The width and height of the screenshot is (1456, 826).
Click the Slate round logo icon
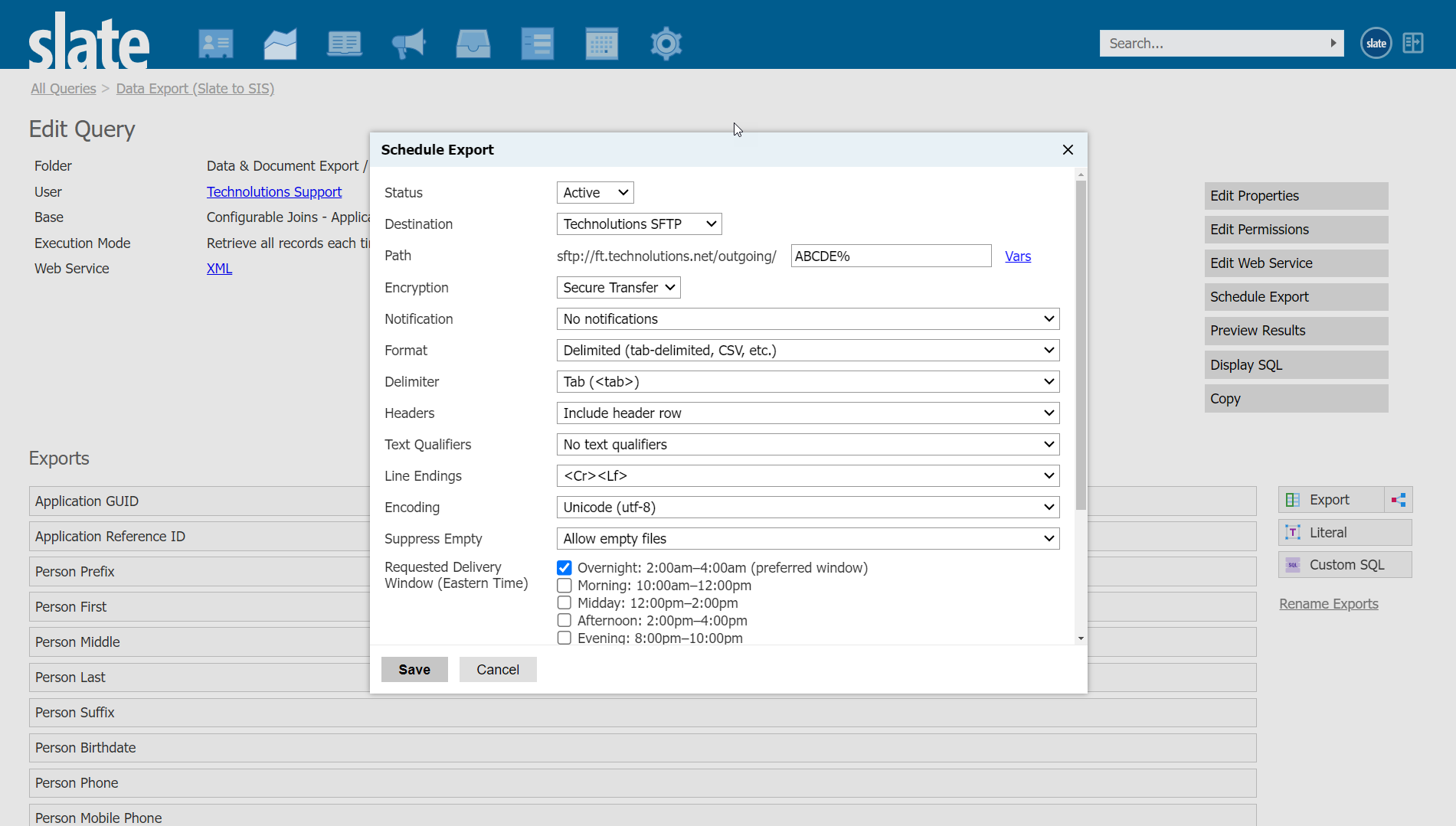(1376, 43)
